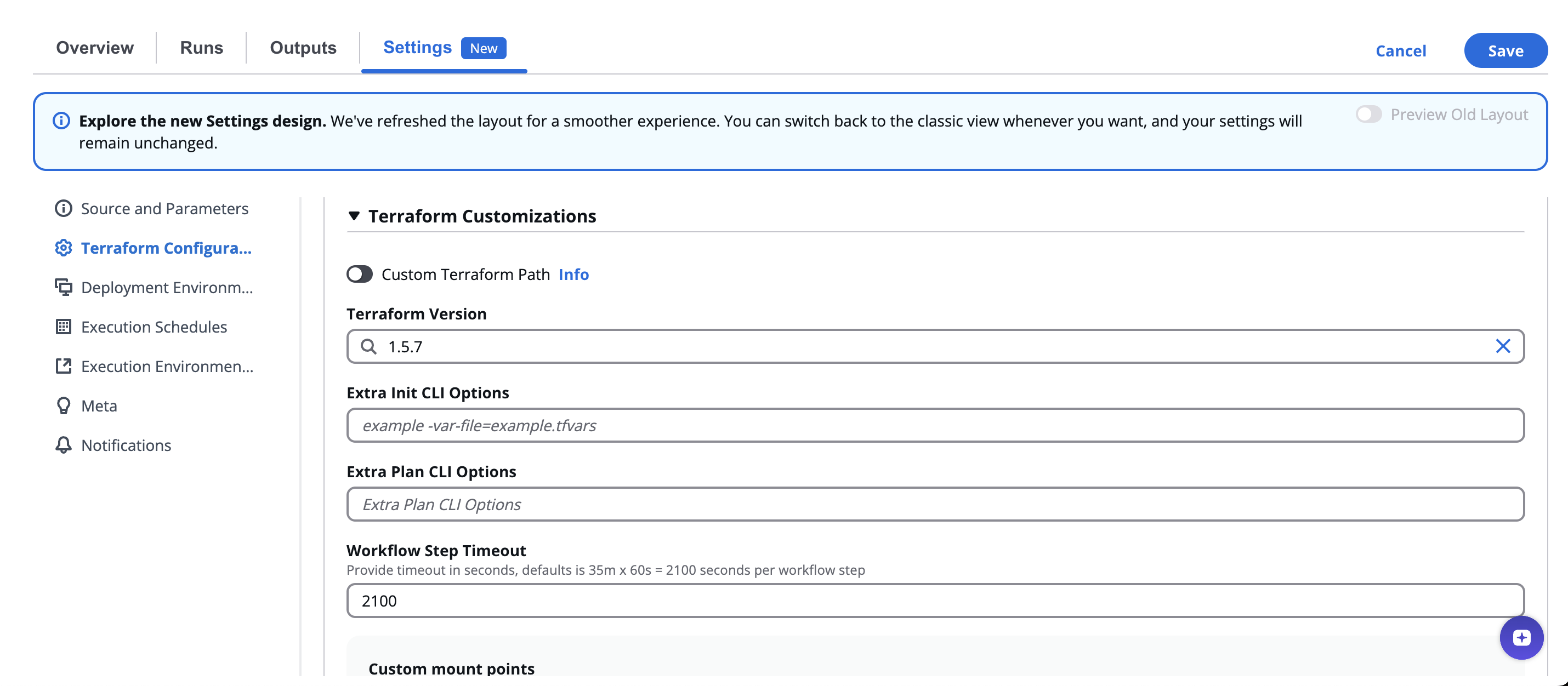Click the Terraform Configuration gear icon
Image resolution: width=1568 pixels, height=686 pixels.
tap(63, 248)
